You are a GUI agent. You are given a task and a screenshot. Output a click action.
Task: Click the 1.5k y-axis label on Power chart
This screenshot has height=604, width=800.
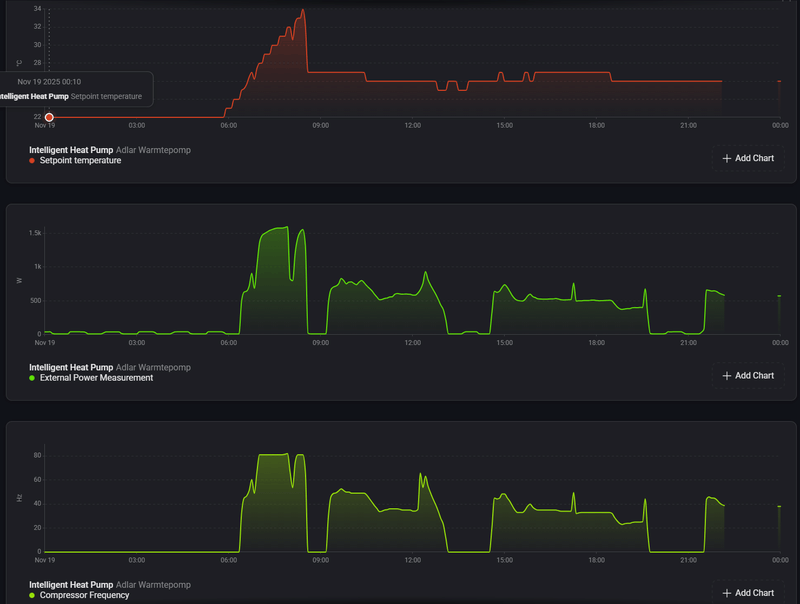pyautogui.click(x=35, y=233)
